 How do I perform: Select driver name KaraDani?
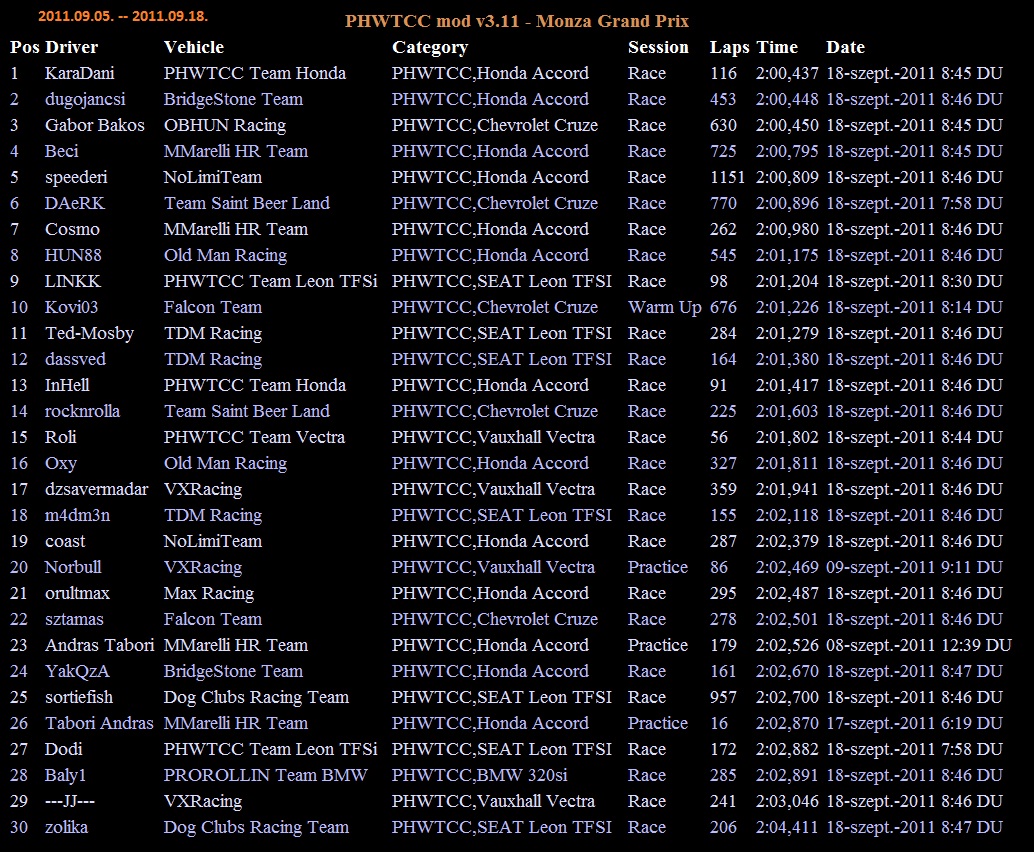coord(79,73)
